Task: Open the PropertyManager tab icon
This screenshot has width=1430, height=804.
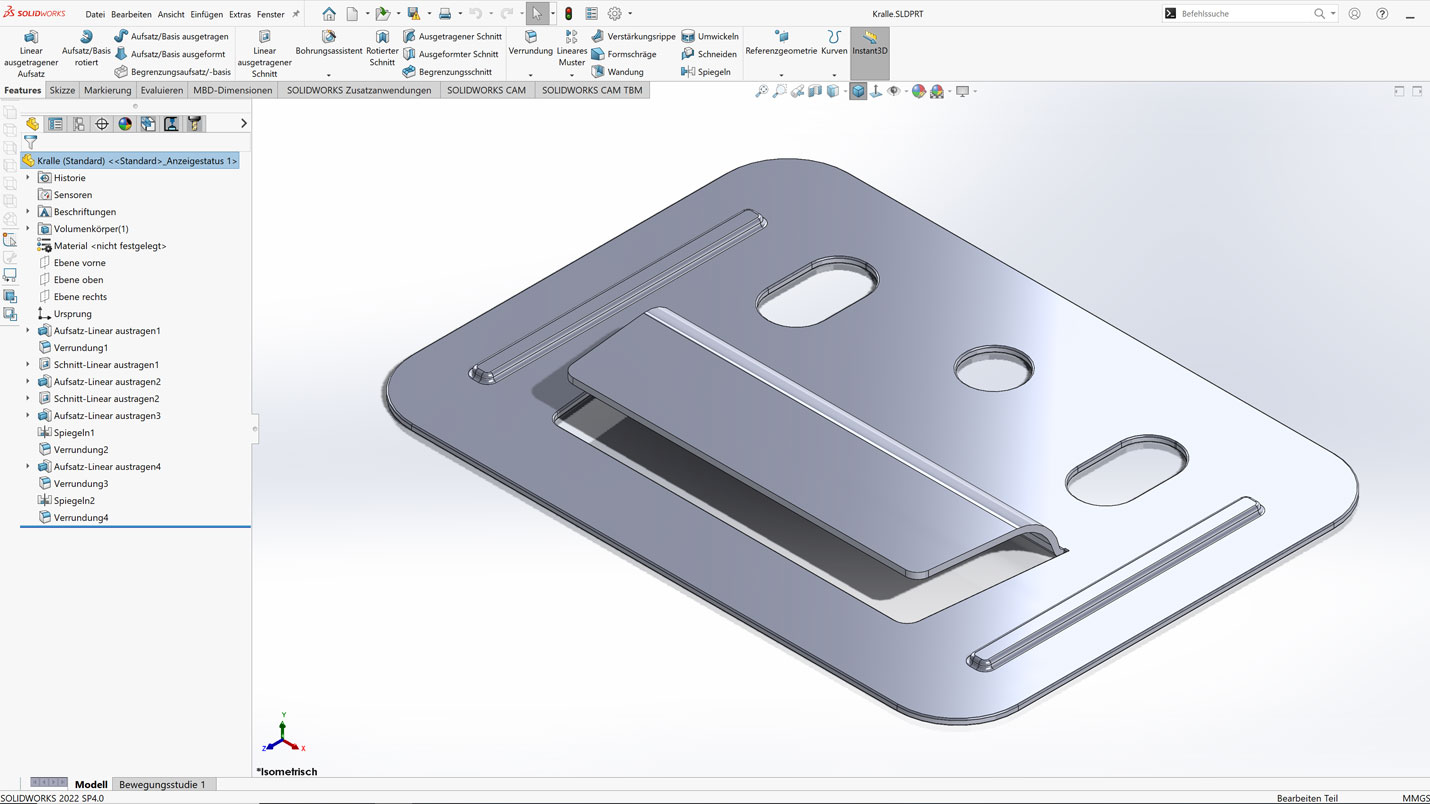Action: (56, 124)
